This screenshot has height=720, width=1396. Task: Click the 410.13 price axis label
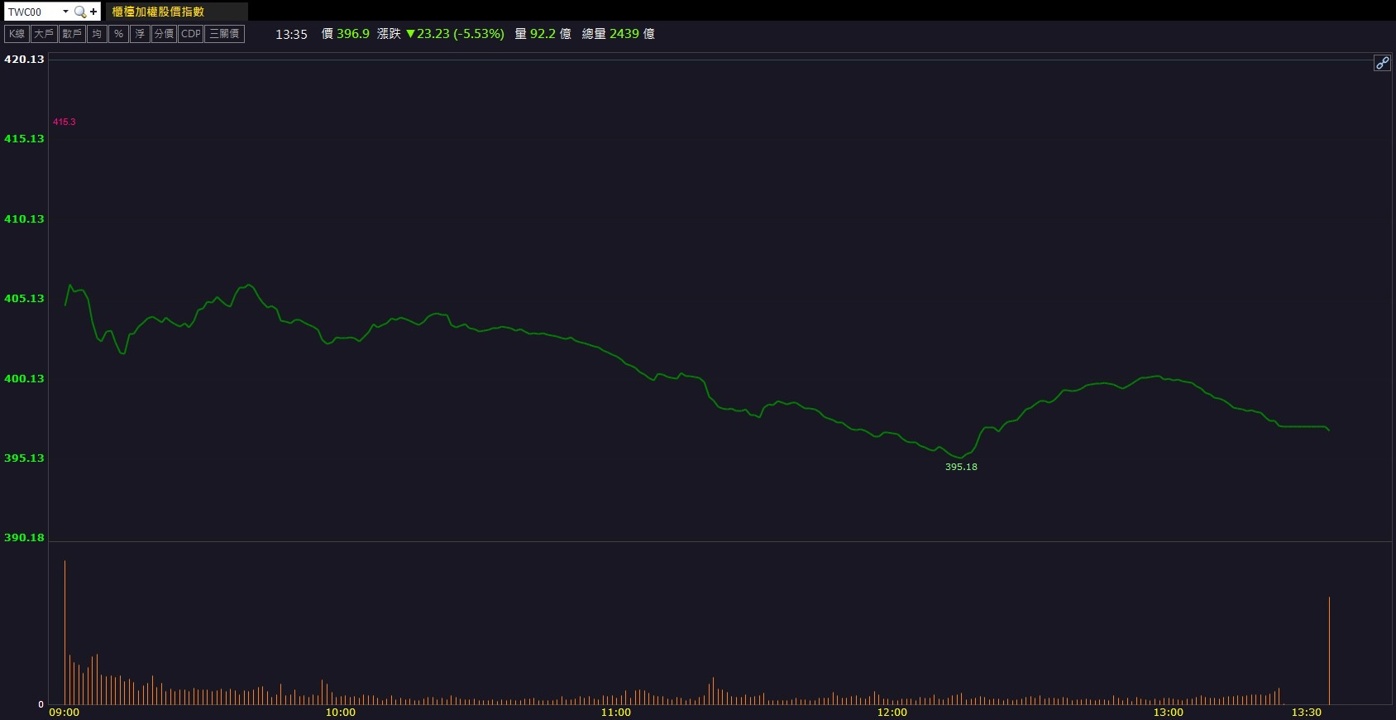coord(25,219)
